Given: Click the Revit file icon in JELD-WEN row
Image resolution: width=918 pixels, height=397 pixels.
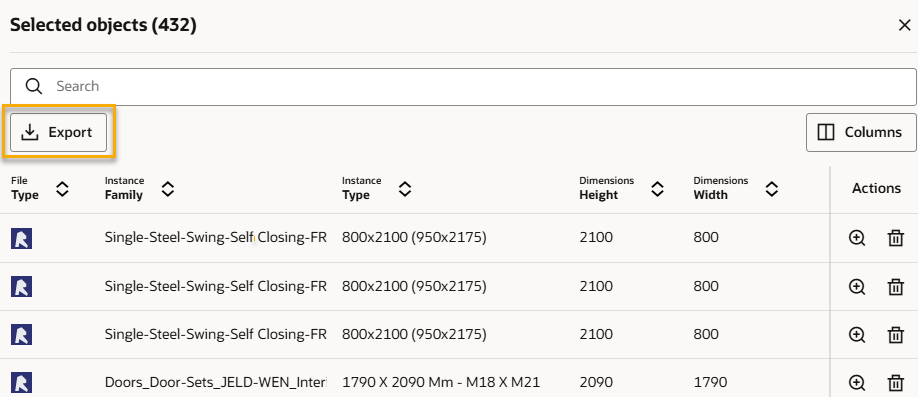Looking at the screenshot, I should pos(22,383).
